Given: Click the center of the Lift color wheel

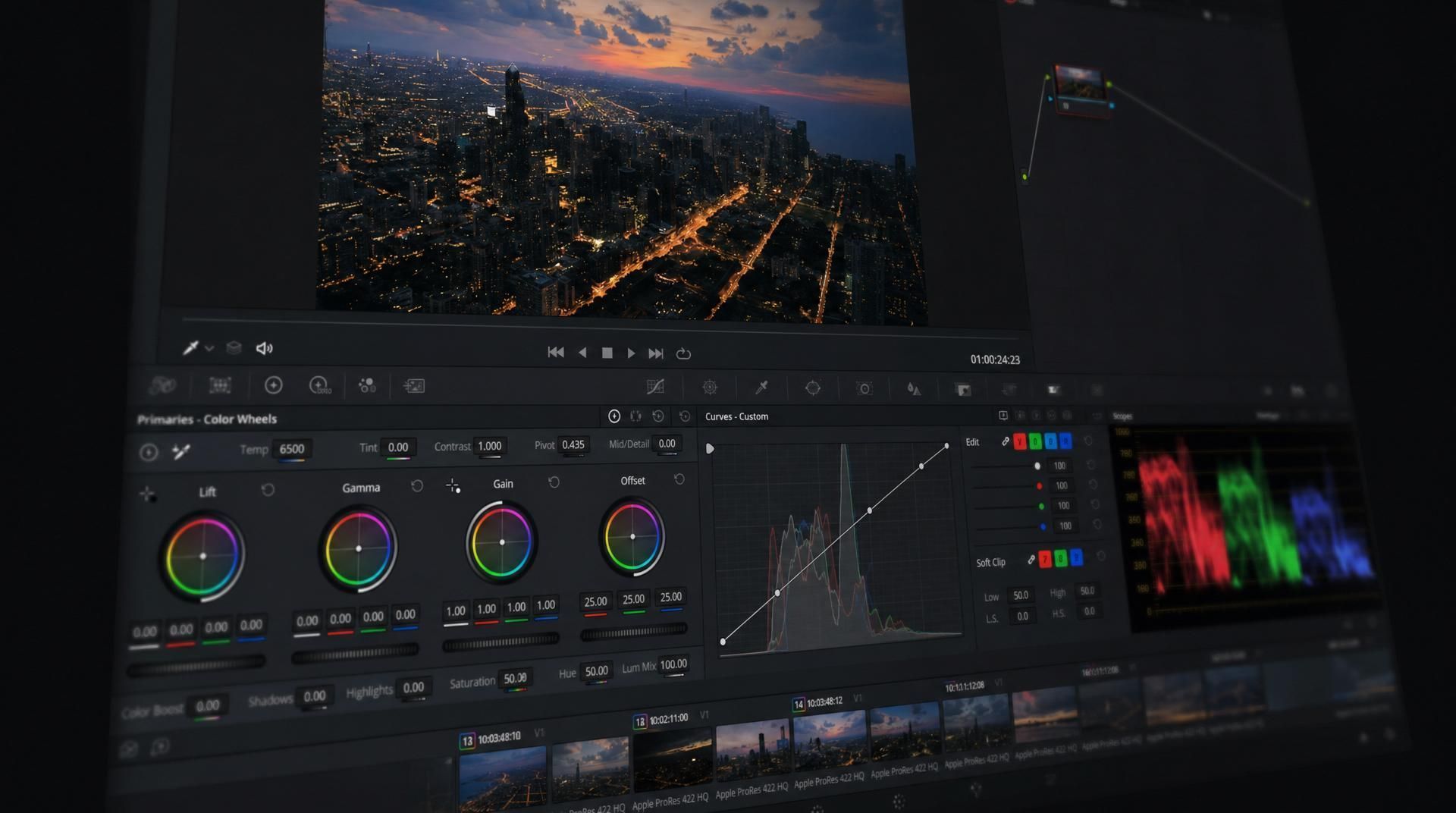Looking at the screenshot, I should (x=202, y=556).
